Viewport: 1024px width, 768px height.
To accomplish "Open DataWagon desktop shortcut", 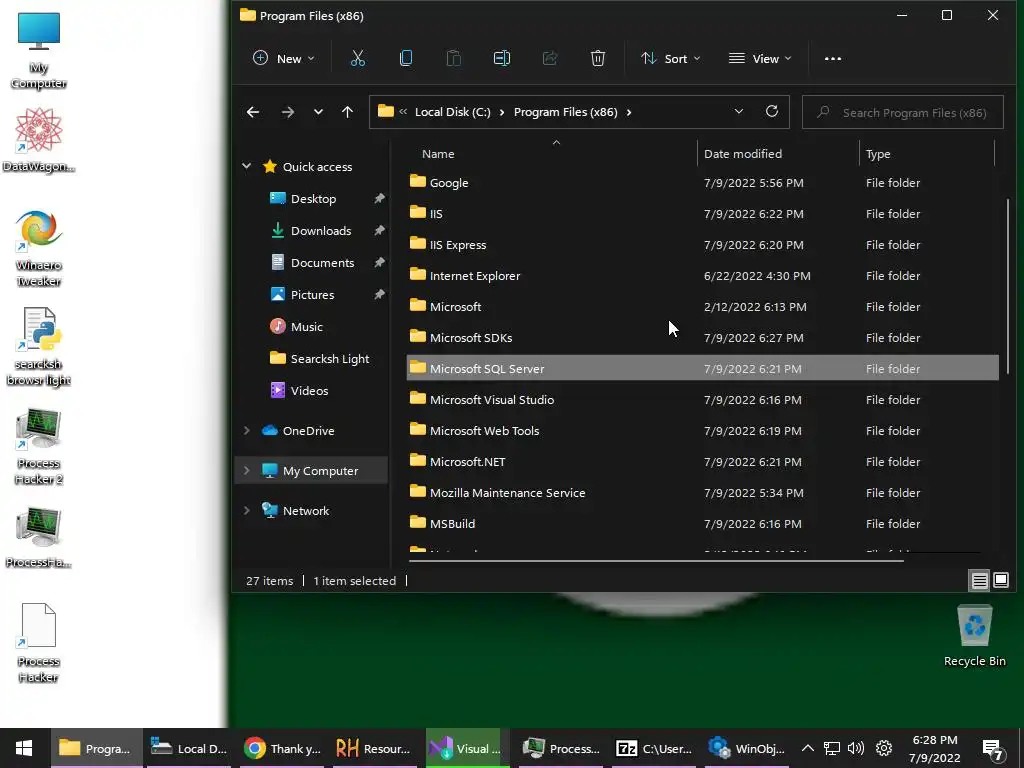I will coord(39,140).
